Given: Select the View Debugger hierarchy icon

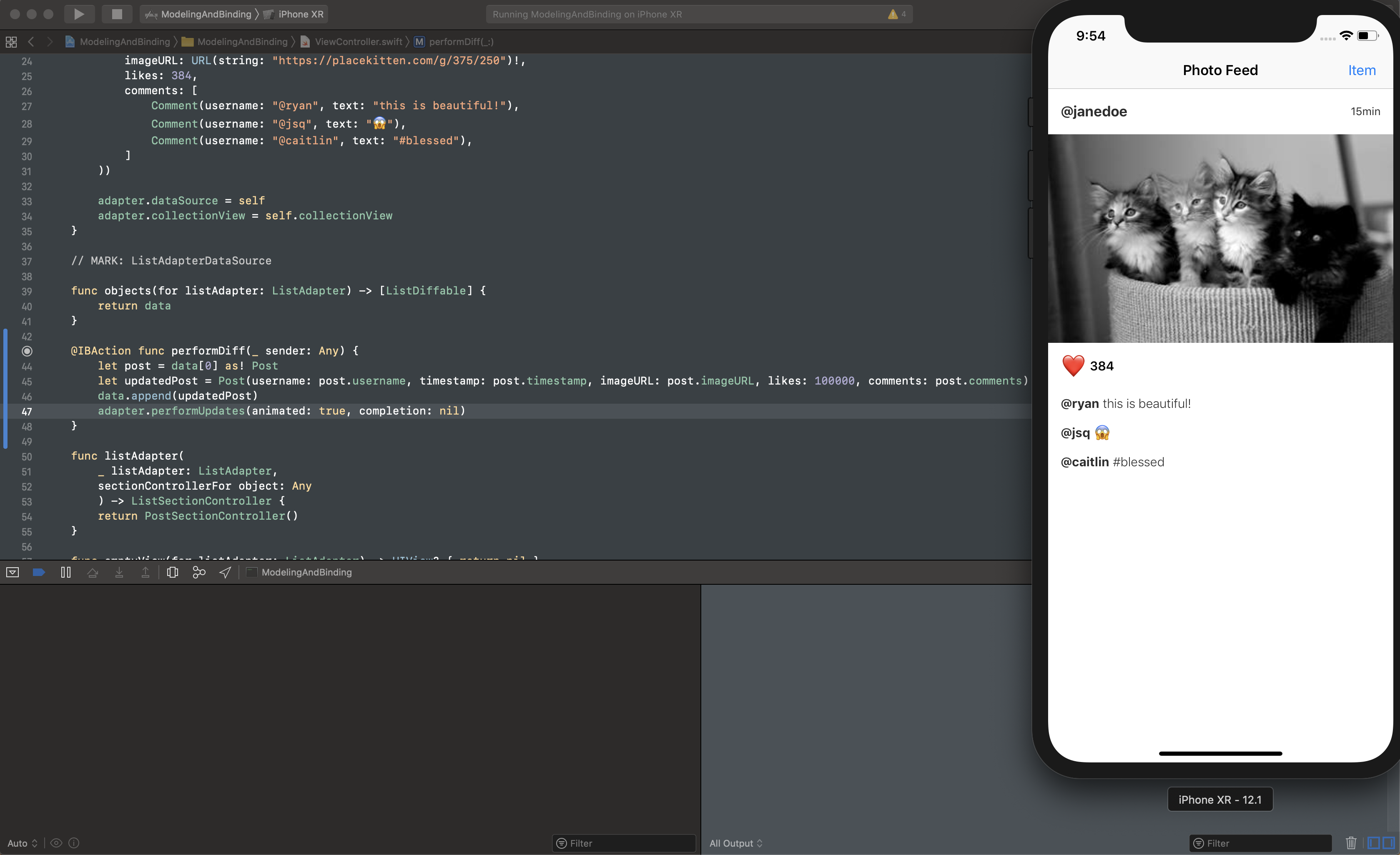Looking at the screenshot, I should pyautogui.click(x=172, y=573).
